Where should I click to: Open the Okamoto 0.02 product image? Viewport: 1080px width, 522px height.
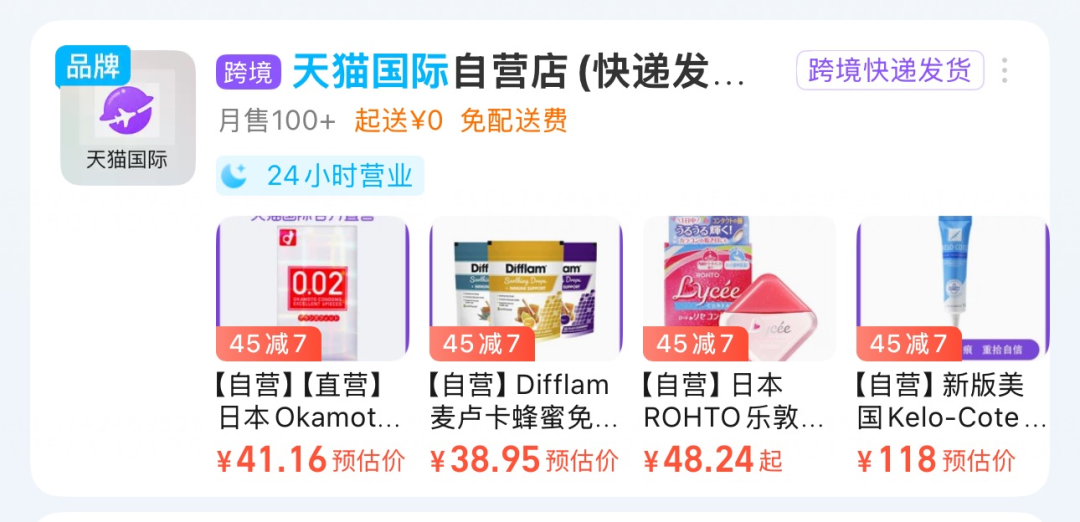click(313, 289)
